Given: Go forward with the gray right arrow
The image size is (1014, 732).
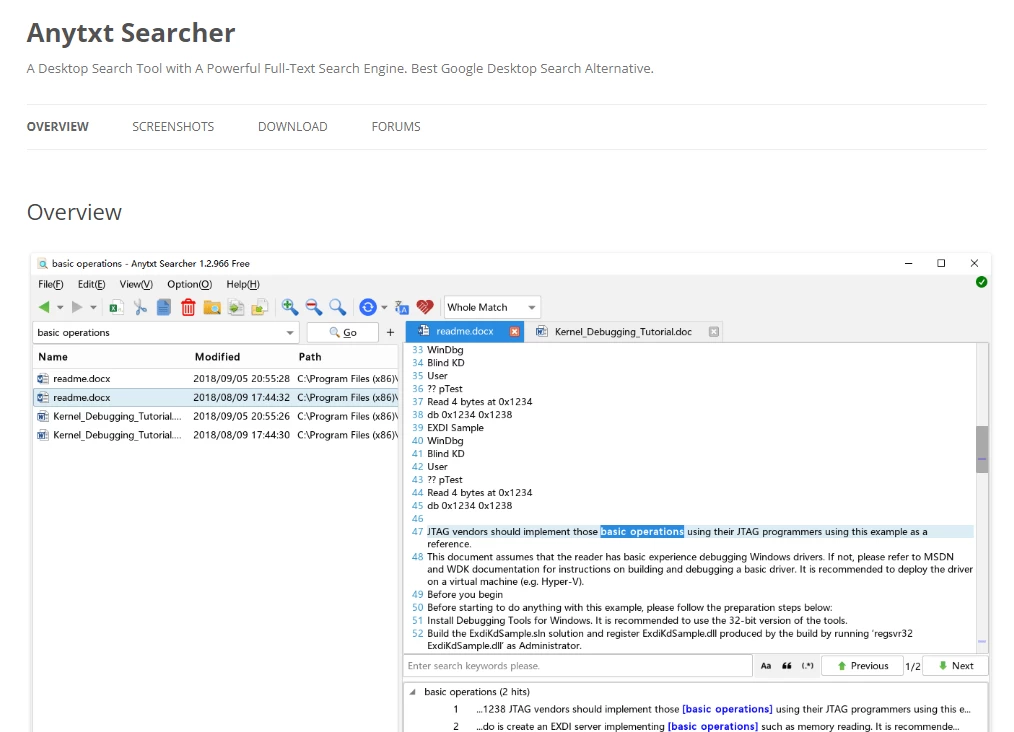Looking at the screenshot, I should click(77, 307).
